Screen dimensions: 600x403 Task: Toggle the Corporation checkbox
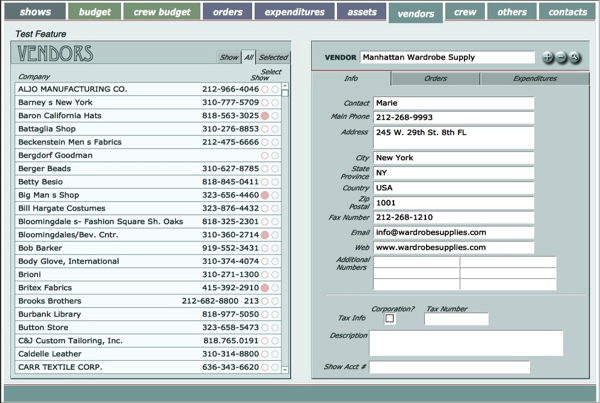tap(390, 318)
